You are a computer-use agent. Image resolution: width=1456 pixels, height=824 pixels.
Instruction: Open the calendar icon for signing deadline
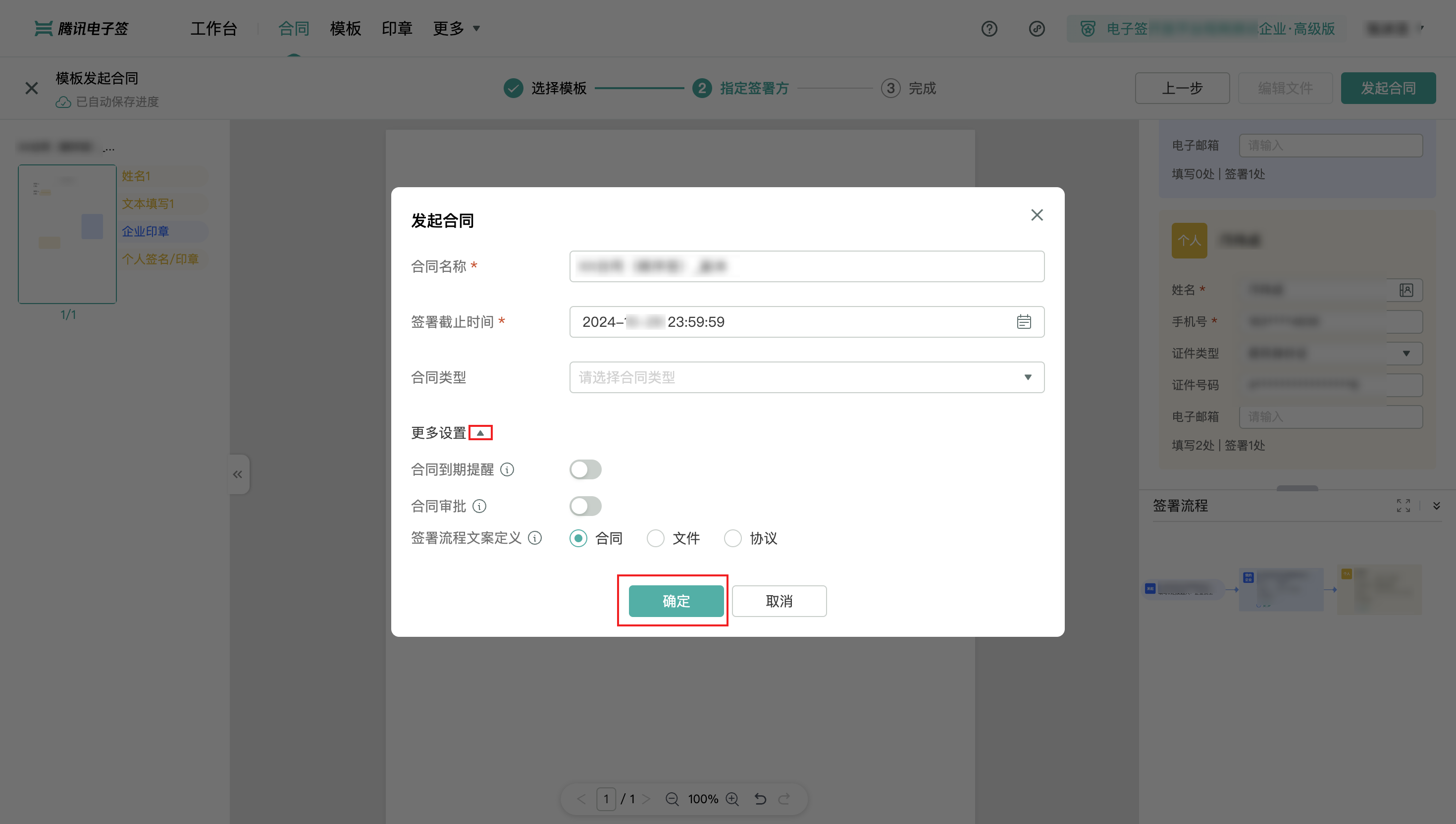click(1024, 322)
